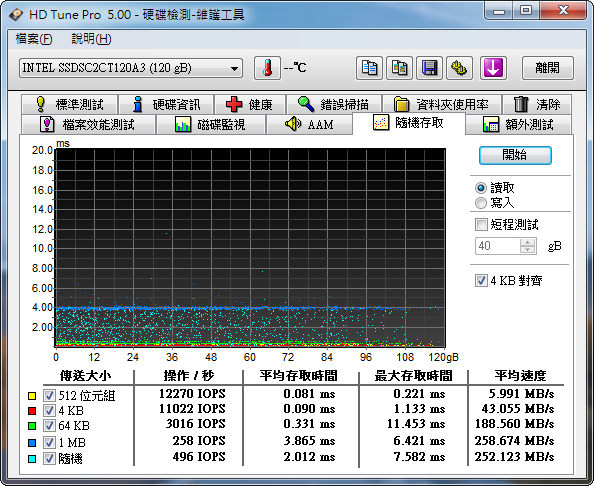Screen dimensions: 594x486
Task: Decrease short stroke size with down arrow
Action: pos(527,250)
